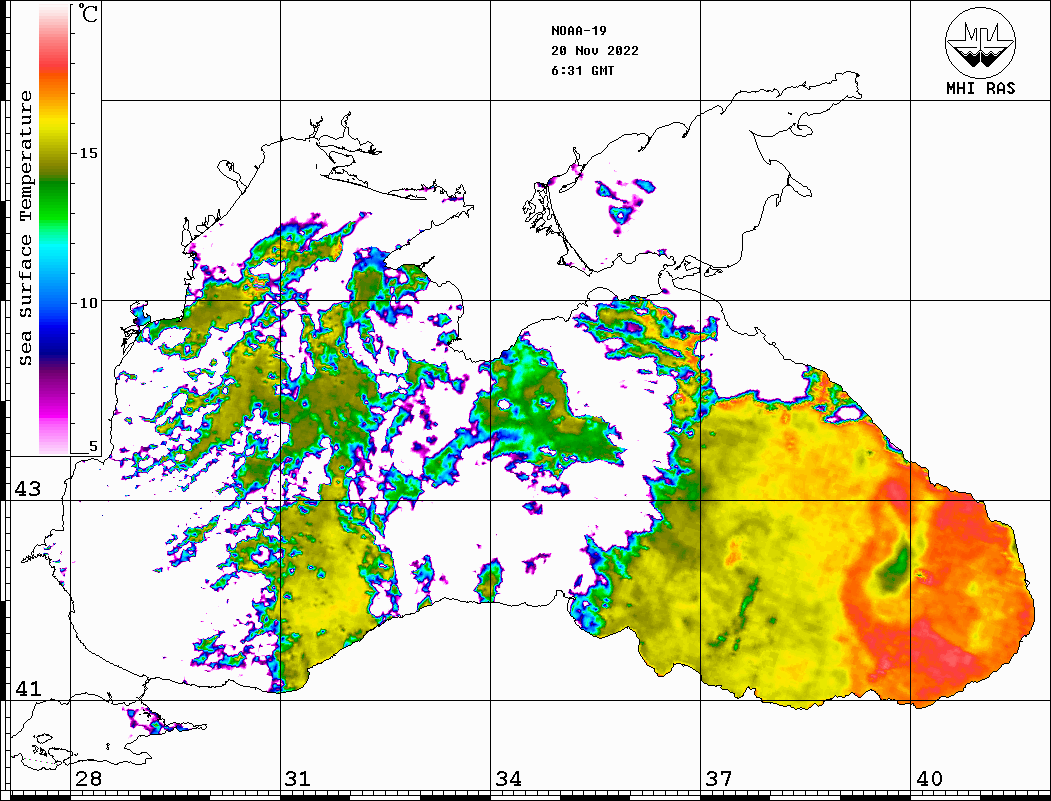1051x801 pixels.
Task: Click longitude label '37'
Action: click(719, 779)
